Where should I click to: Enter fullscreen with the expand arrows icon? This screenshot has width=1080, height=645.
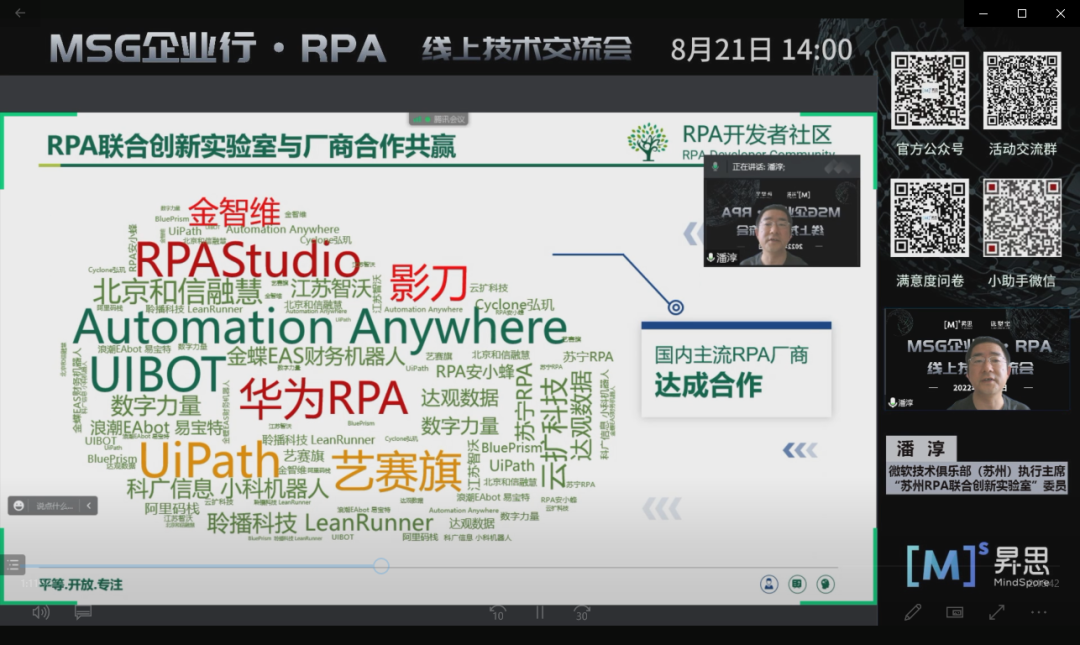[997, 612]
